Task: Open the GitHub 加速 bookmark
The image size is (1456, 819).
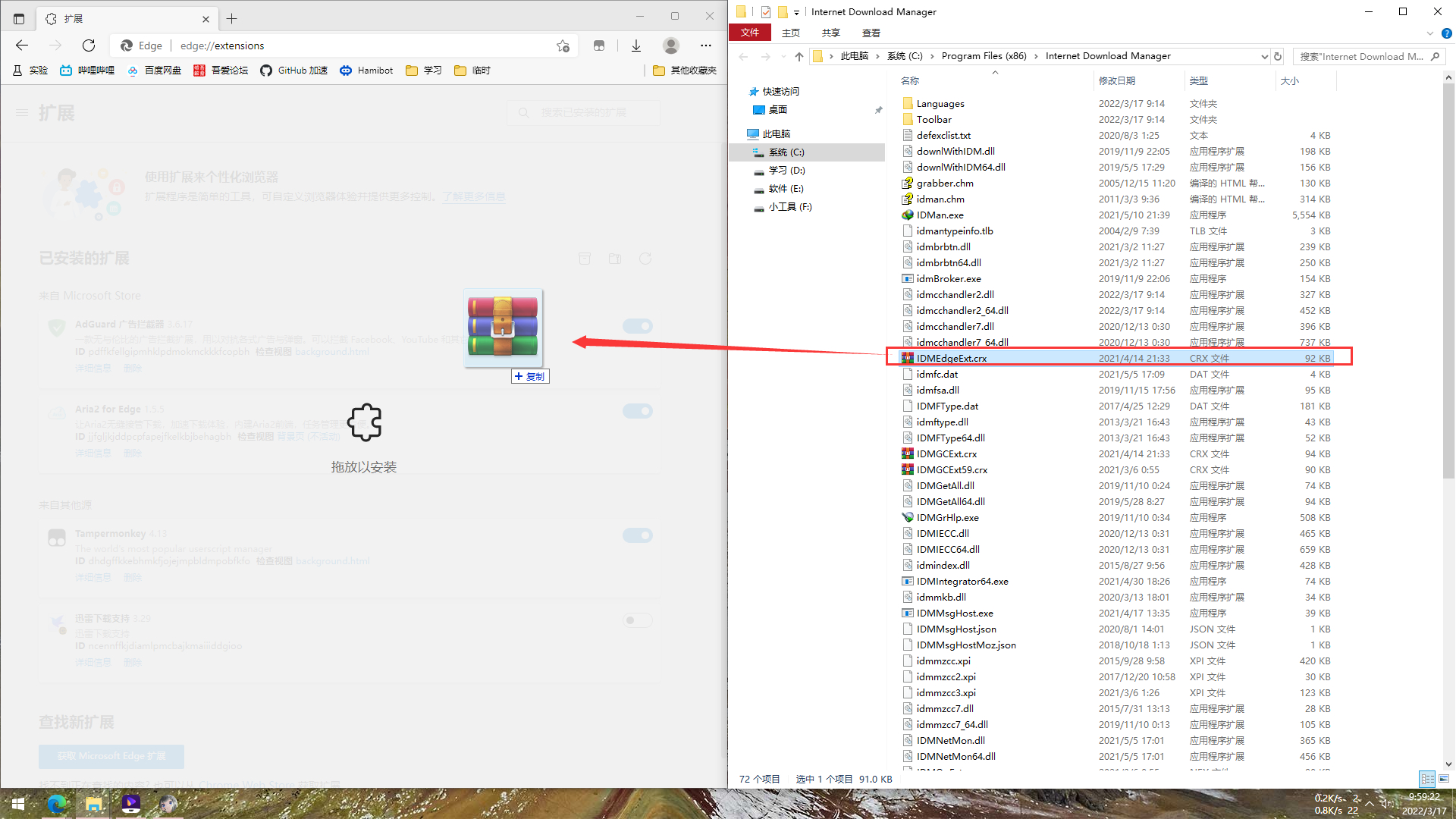Action: (x=293, y=71)
